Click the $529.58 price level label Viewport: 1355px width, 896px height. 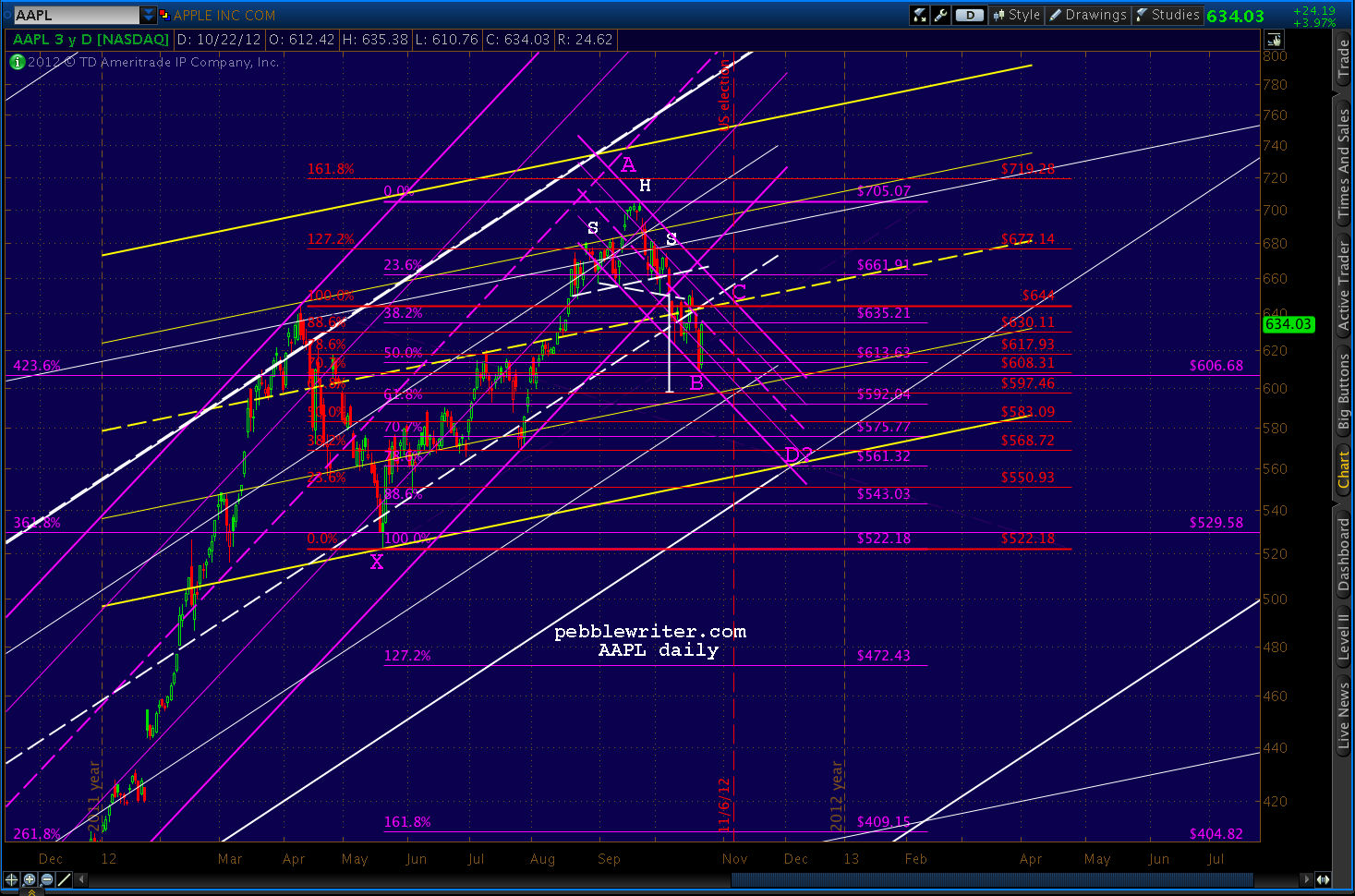(x=1216, y=523)
